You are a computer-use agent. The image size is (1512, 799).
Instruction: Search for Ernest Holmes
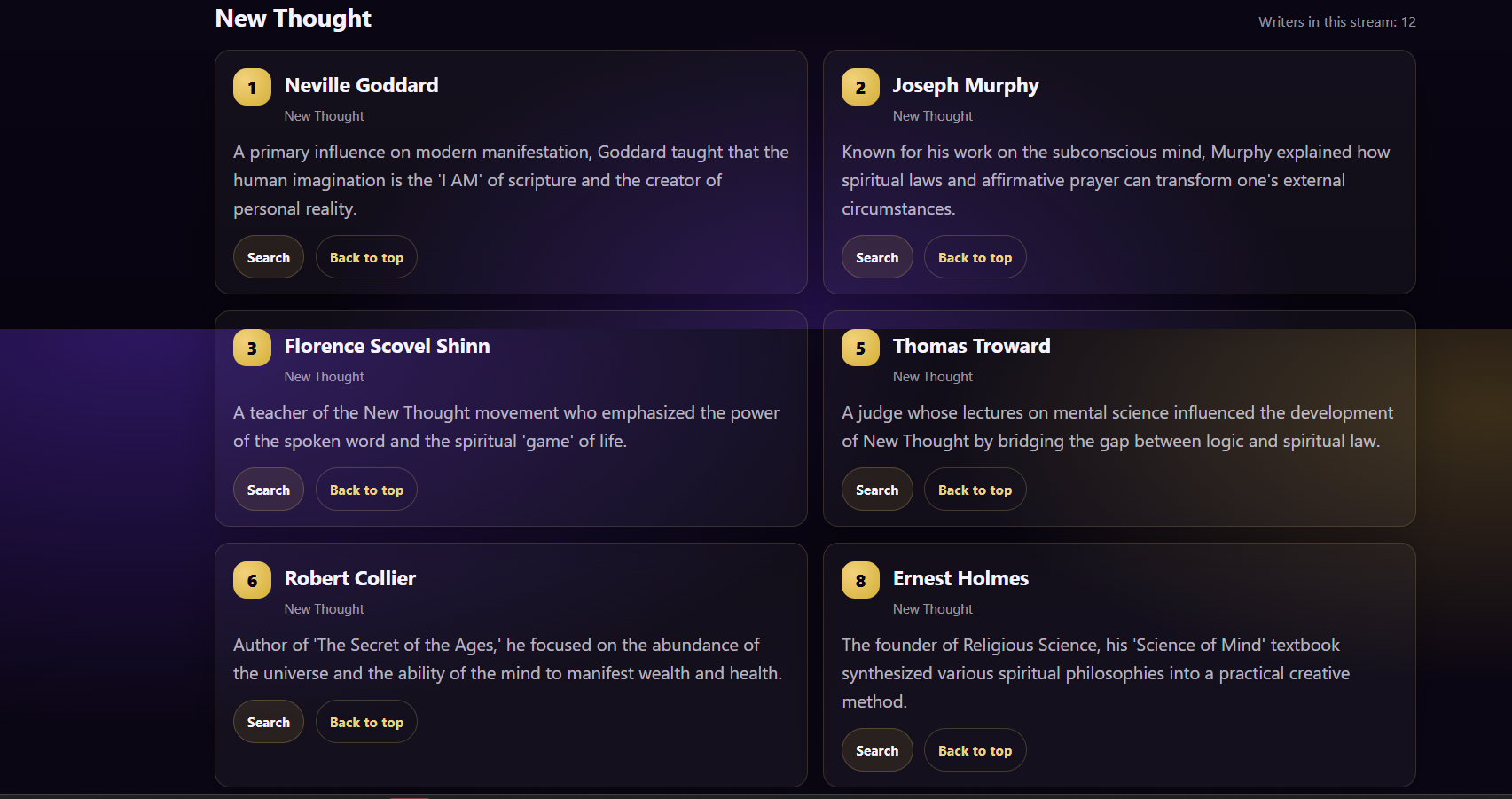876,750
